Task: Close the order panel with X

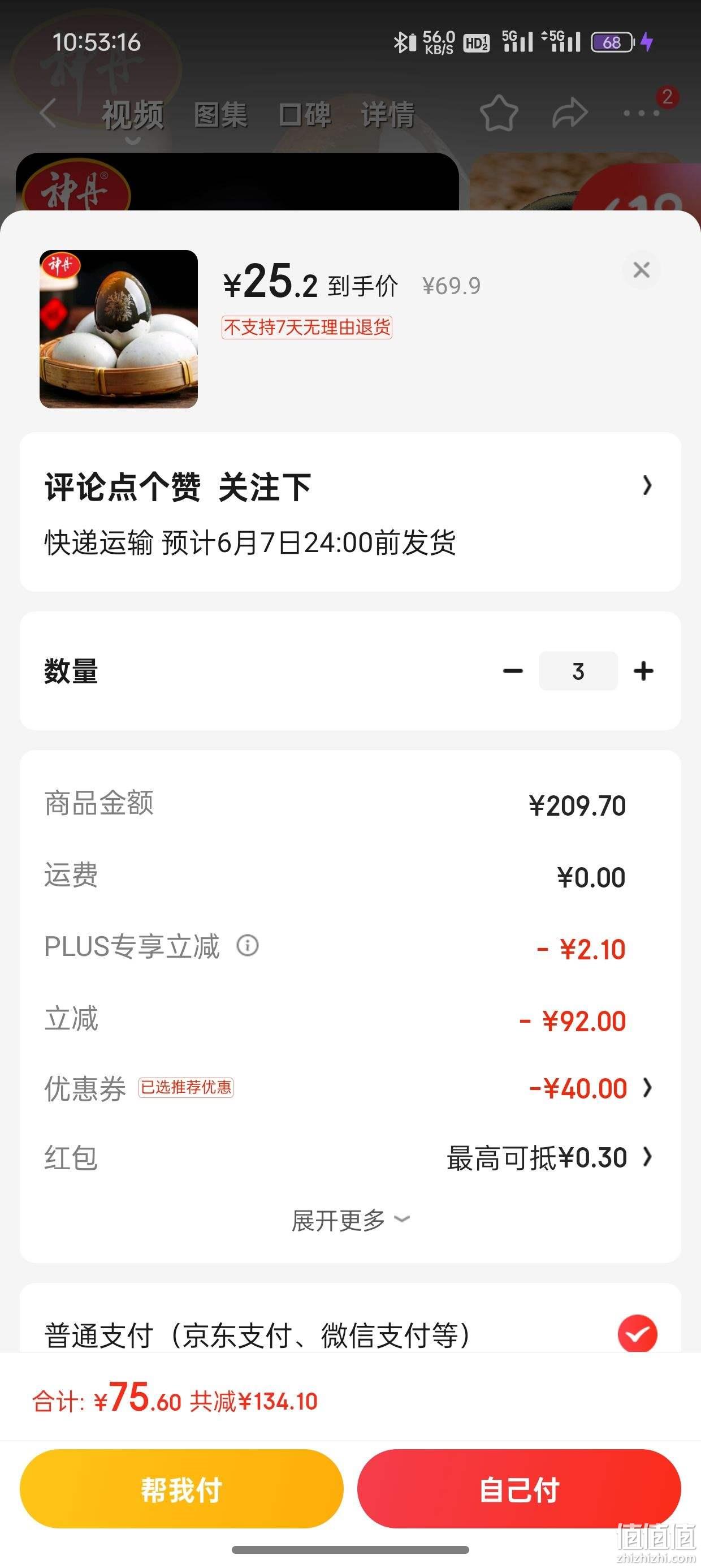Action: point(642,270)
